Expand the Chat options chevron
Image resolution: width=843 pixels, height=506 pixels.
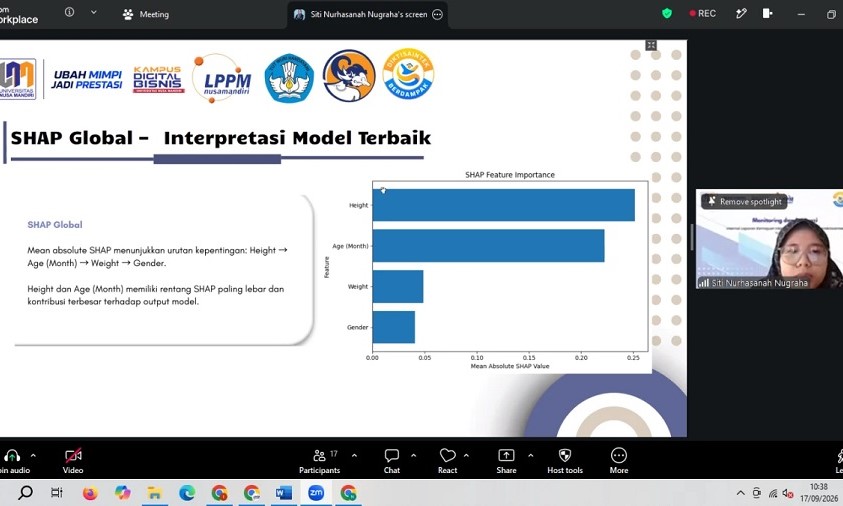click(413, 455)
